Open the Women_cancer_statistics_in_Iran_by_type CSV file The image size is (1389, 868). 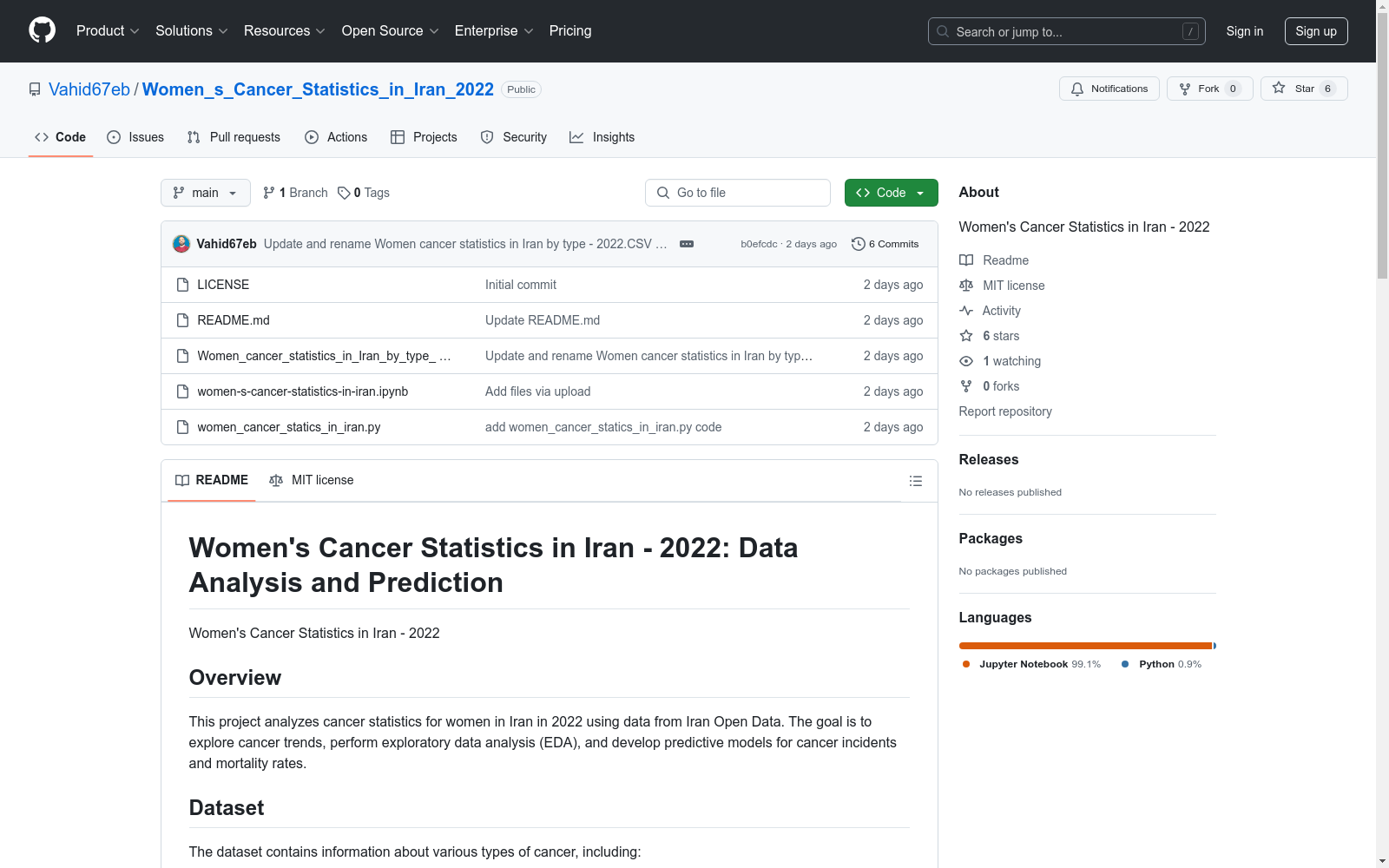(324, 356)
